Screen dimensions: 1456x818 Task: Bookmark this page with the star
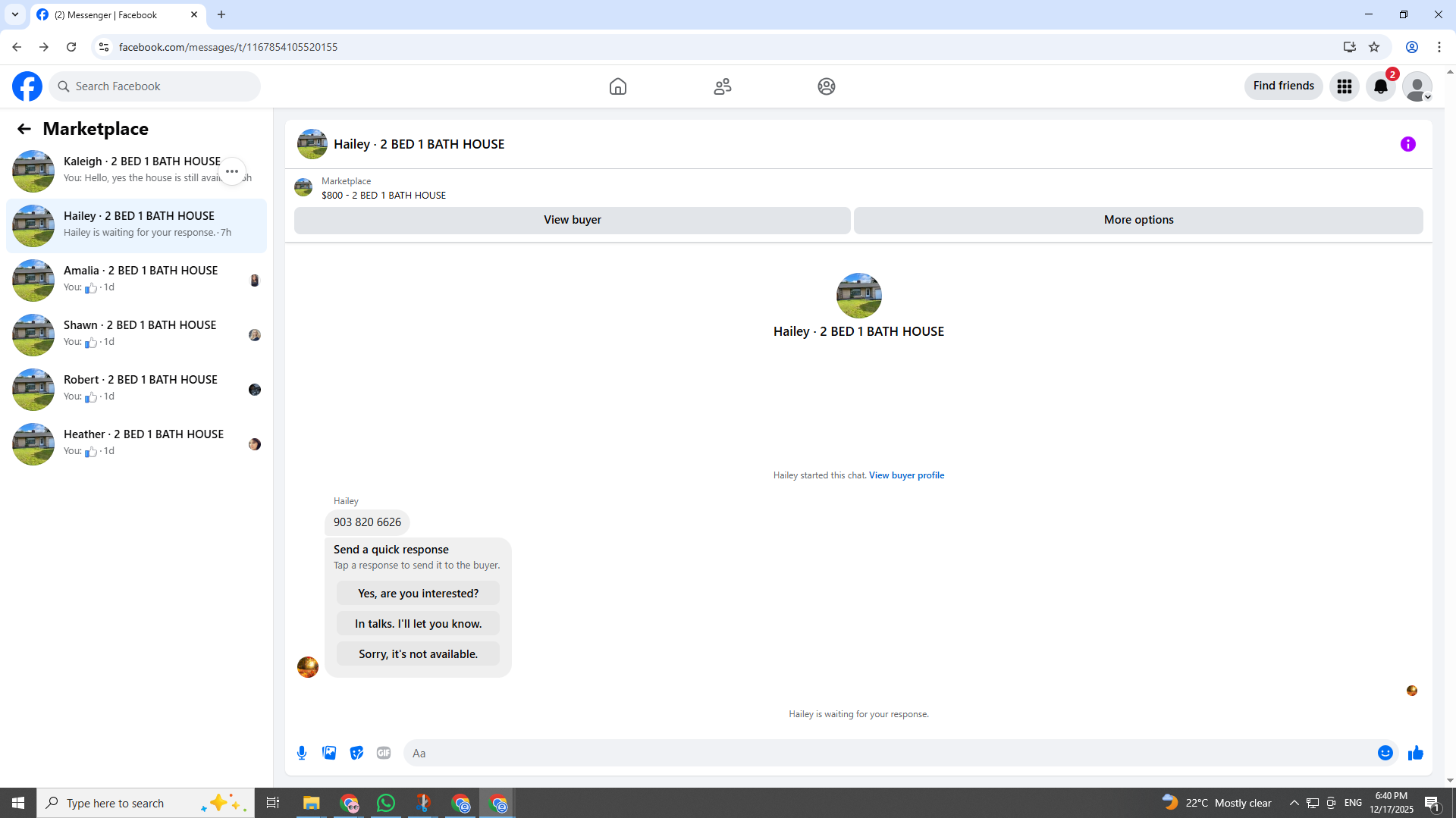(x=1374, y=47)
